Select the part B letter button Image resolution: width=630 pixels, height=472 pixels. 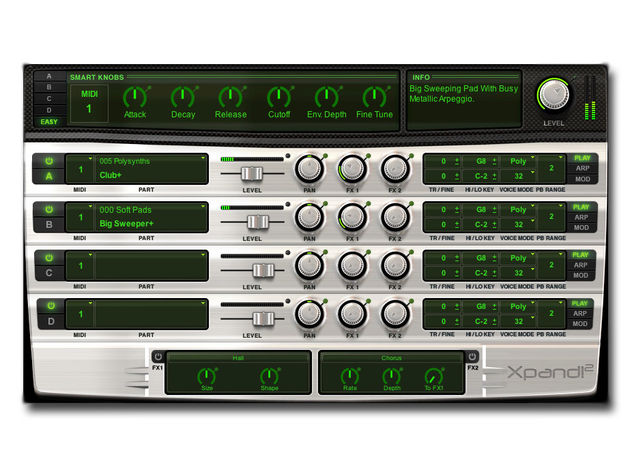49,225
